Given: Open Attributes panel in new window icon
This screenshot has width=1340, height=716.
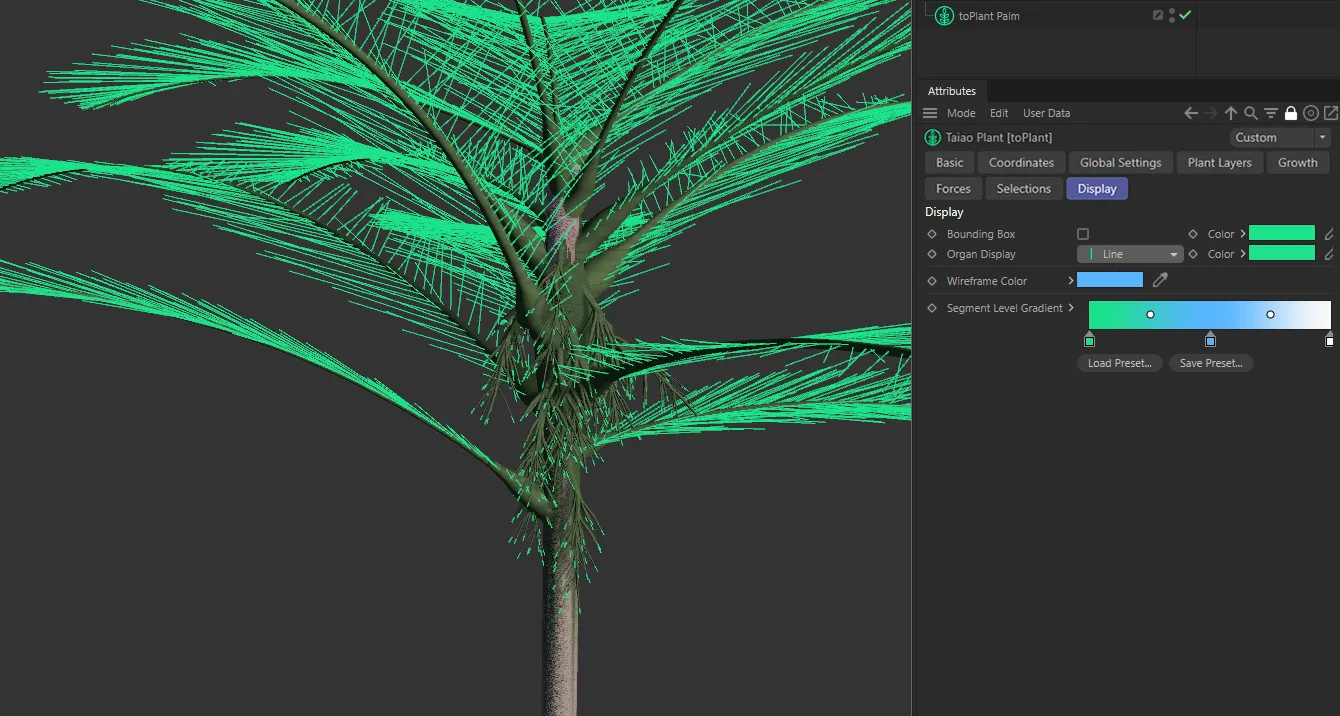Looking at the screenshot, I should point(1331,113).
